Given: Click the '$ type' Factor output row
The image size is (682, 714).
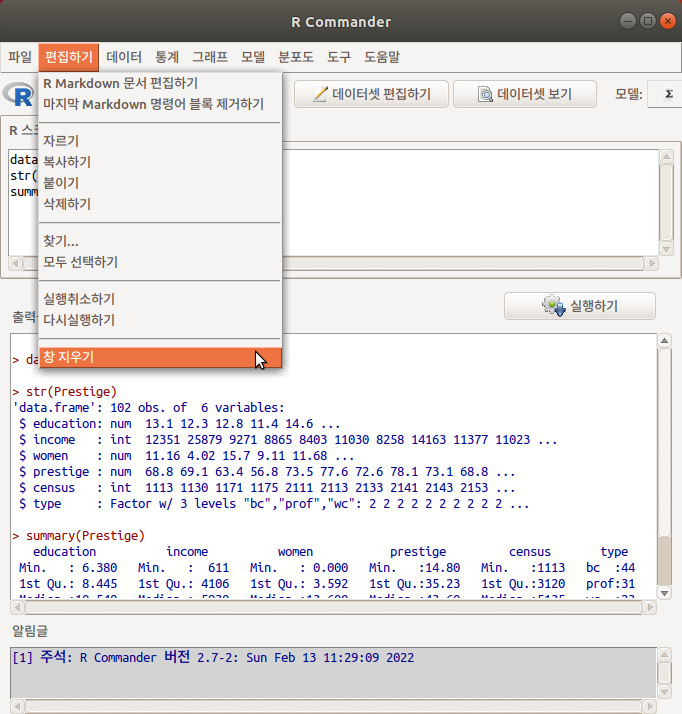Looking at the screenshot, I should tap(274, 504).
